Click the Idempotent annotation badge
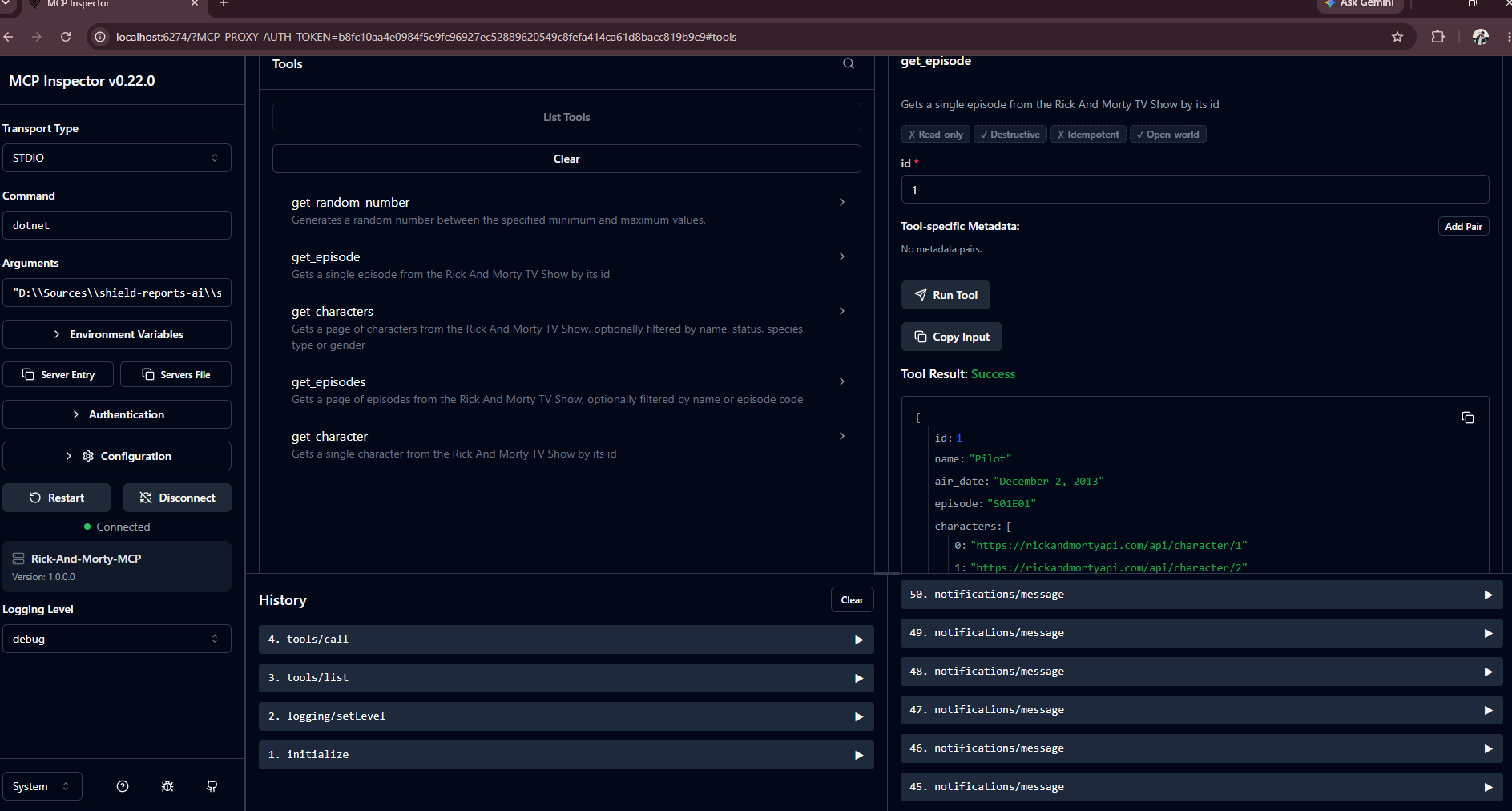Viewport: 1512px width, 811px height. (x=1088, y=135)
